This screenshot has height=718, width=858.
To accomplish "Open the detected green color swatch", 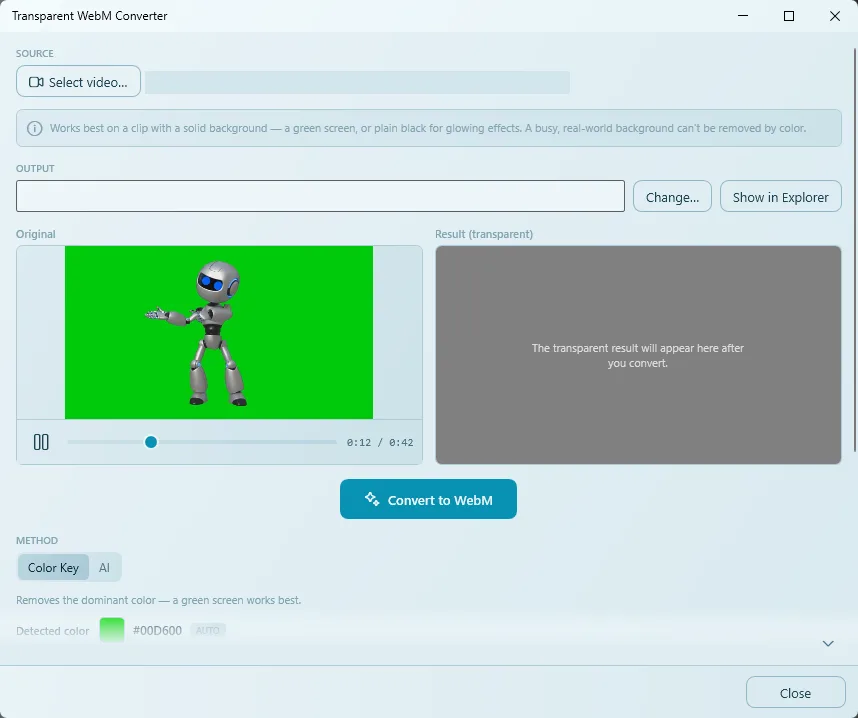I will pyautogui.click(x=112, y=630).
